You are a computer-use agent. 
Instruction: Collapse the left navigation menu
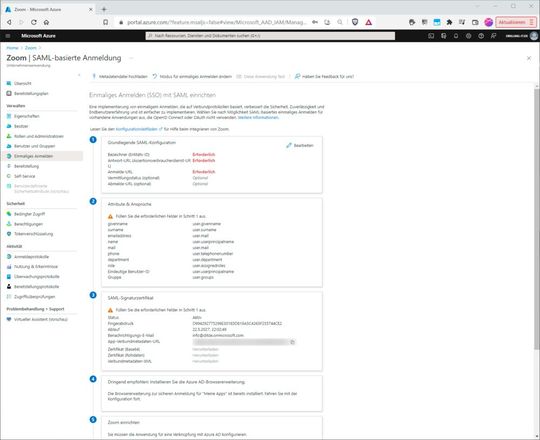pyautogui.click(x=79, y=75)
